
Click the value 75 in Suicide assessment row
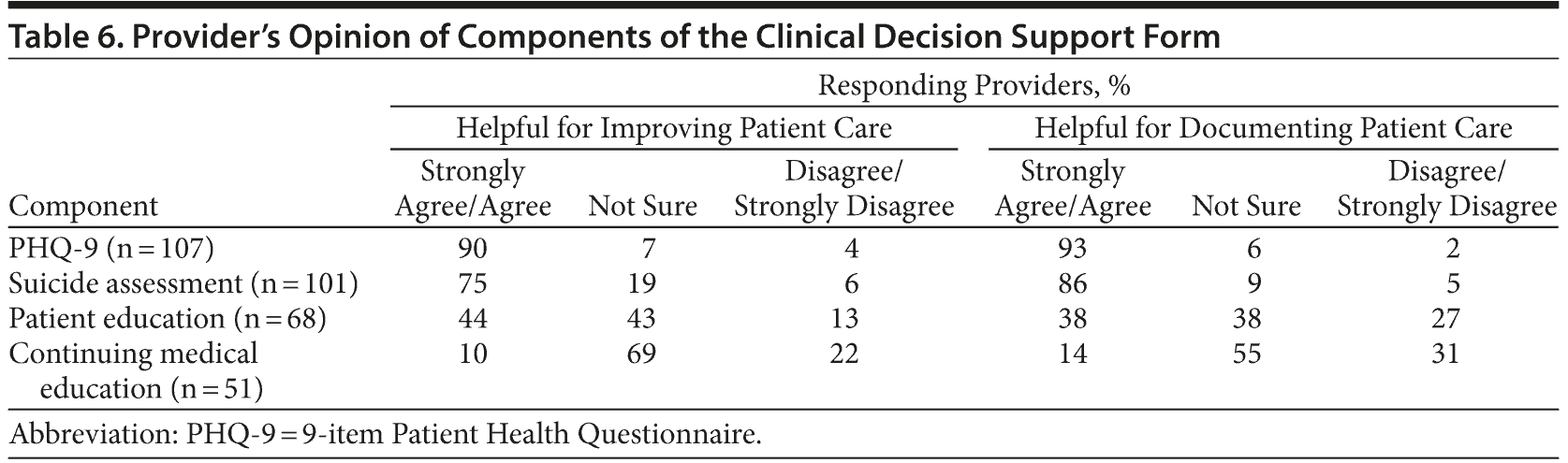click(473, 283)
